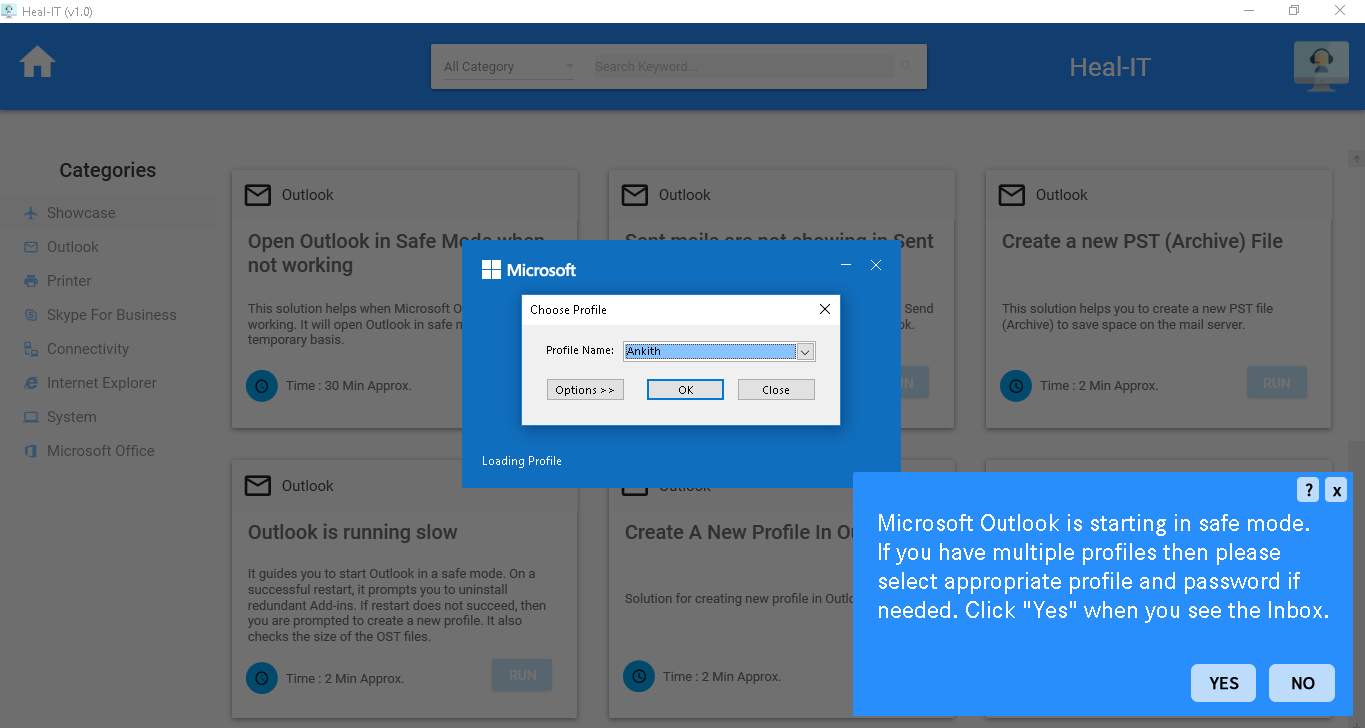Click Options >> in the Choose Profile dialog
Screen dimensions: 1365x728
585,389
